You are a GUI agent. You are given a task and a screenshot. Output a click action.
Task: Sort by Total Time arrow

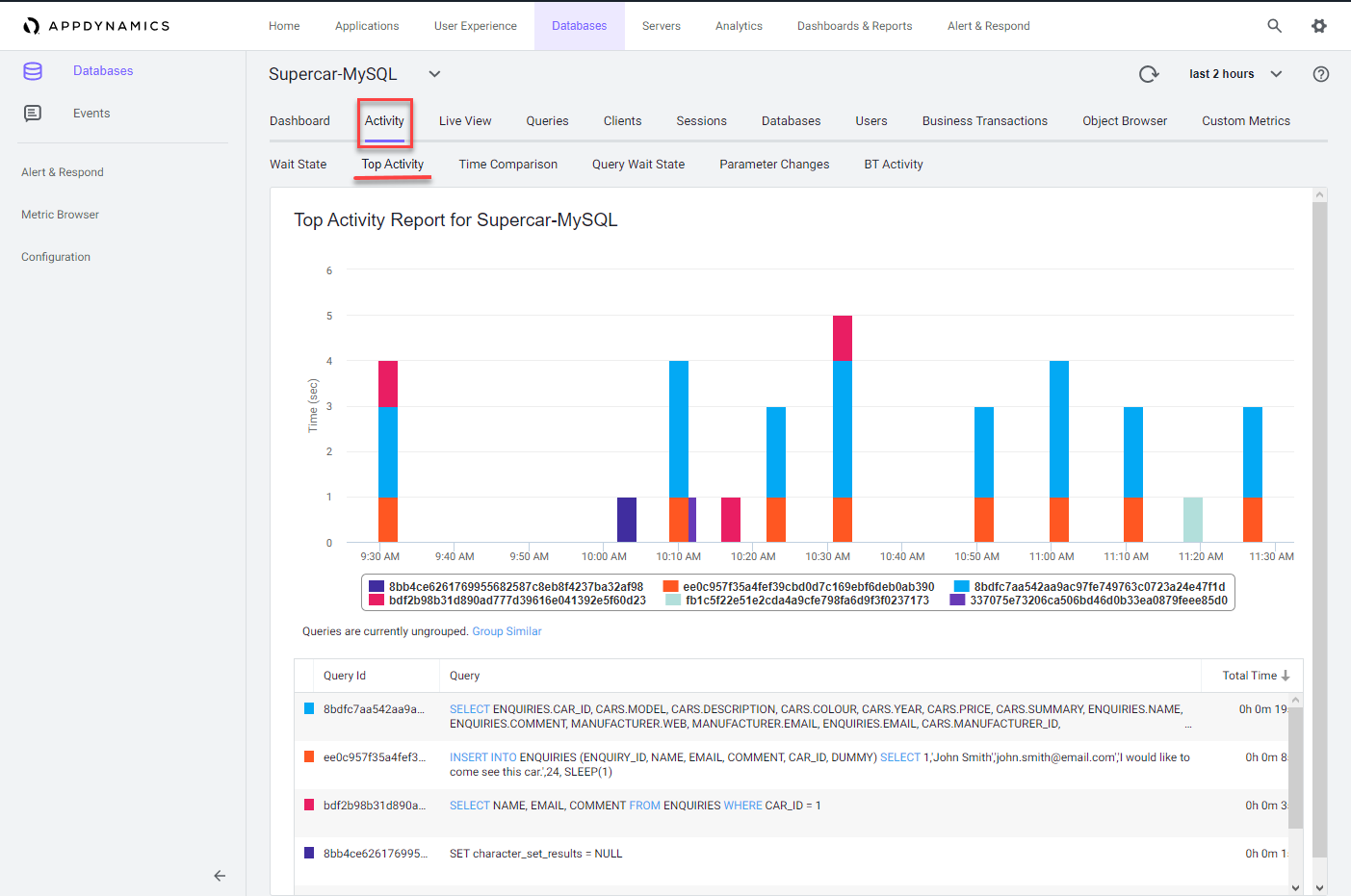point(1286,676)
